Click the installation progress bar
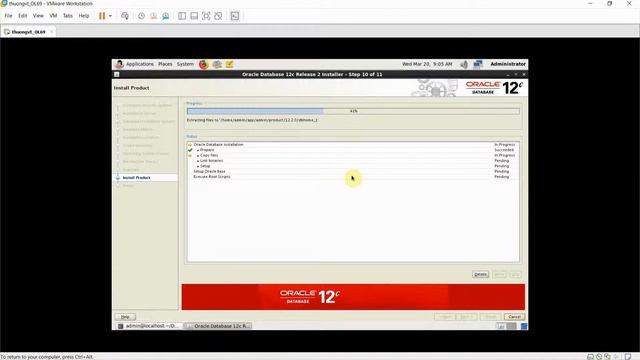 click(x=353, y=111)
